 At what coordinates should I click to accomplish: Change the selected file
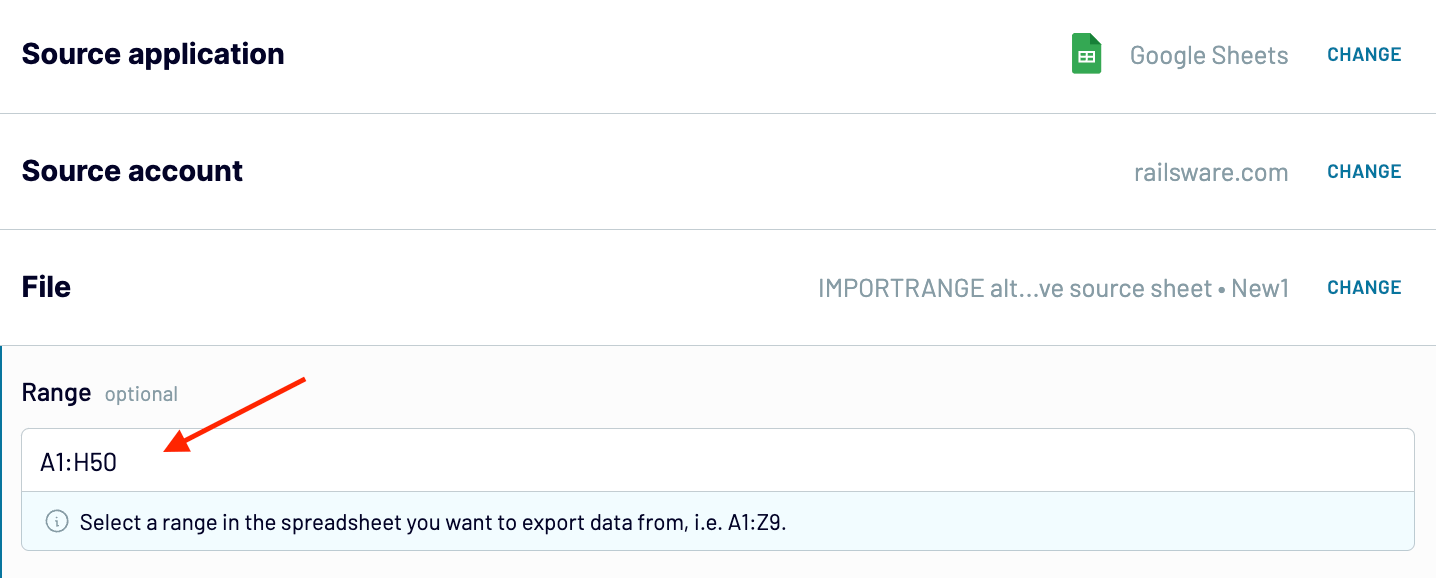pyautogui.click(x=1364, y=287)
